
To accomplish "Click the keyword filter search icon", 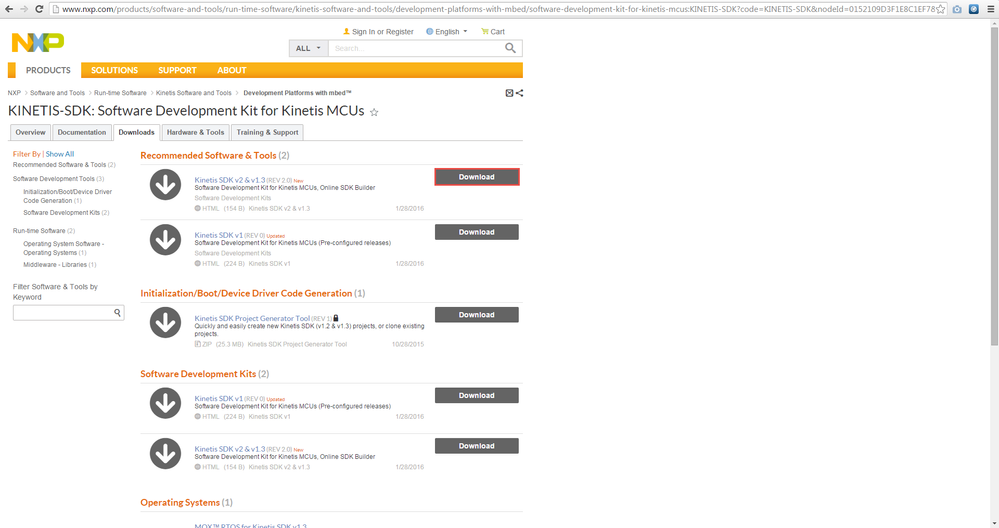I will [117, 313].
